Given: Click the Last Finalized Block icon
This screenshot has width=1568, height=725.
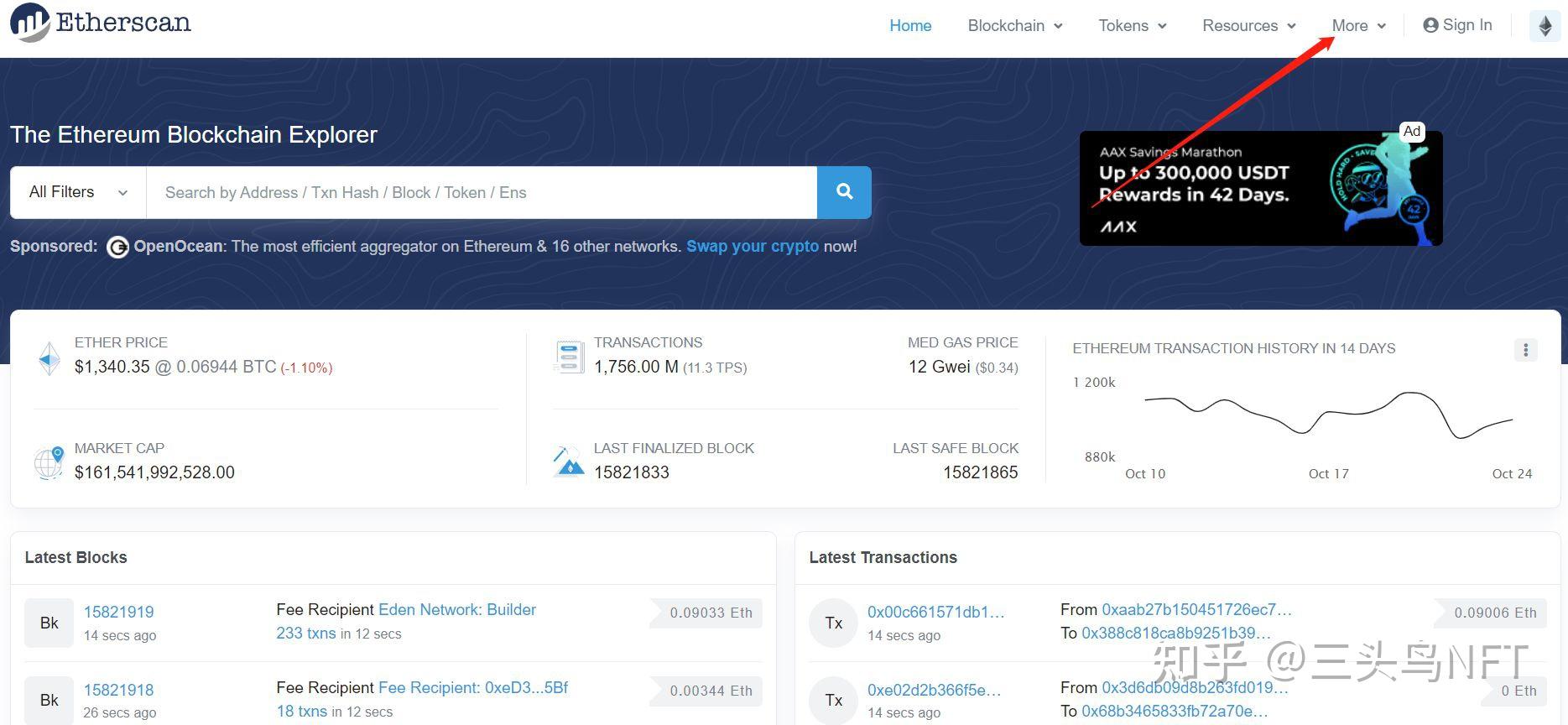Looking at the screenshot, I should point(569,462).
